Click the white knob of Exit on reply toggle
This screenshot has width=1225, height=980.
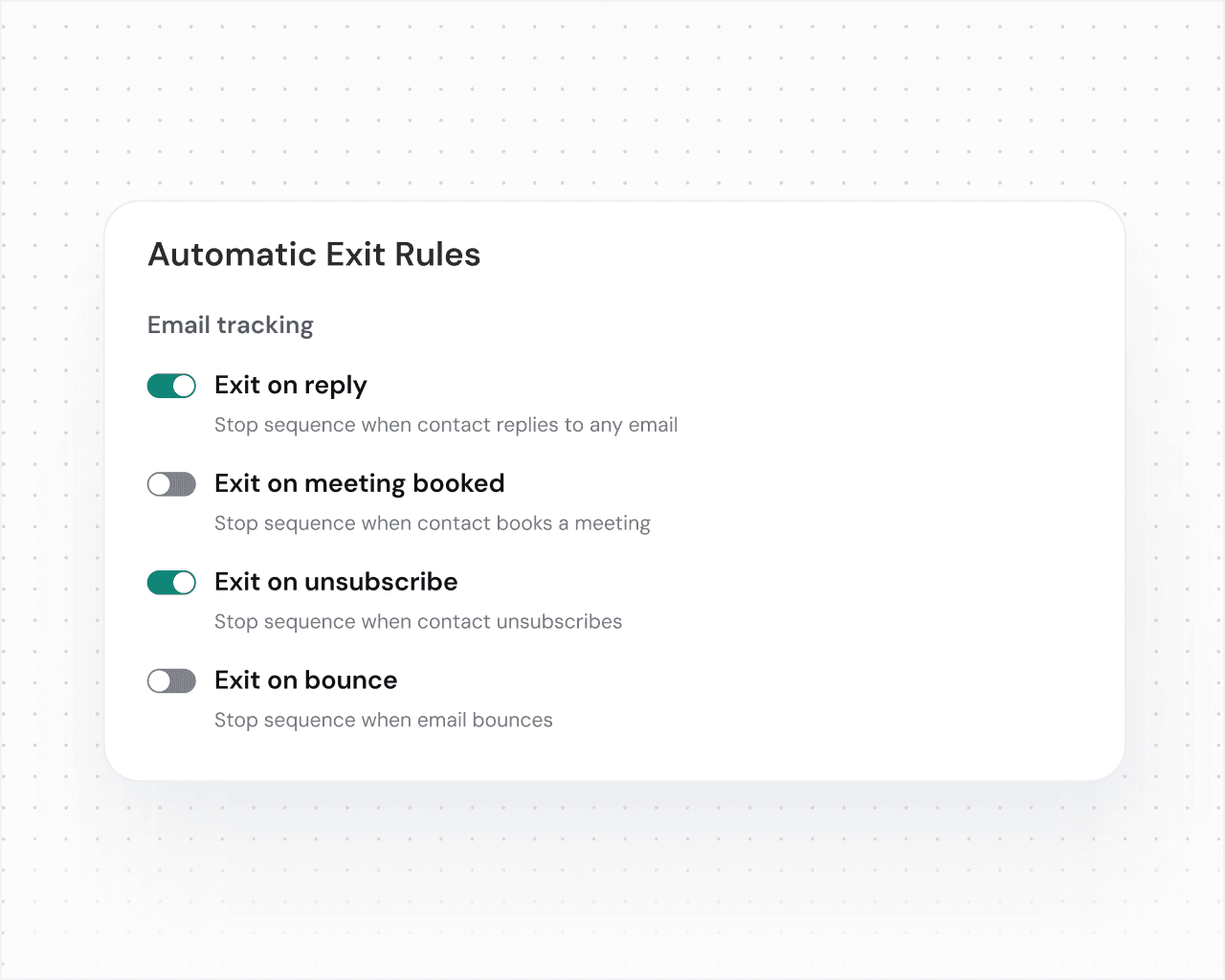(184, 386)
